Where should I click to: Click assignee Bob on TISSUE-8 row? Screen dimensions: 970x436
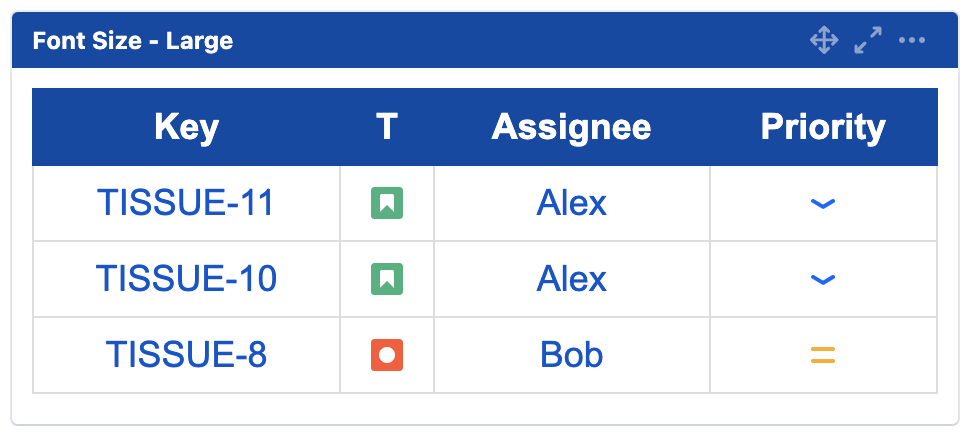[x=571, y=355]
